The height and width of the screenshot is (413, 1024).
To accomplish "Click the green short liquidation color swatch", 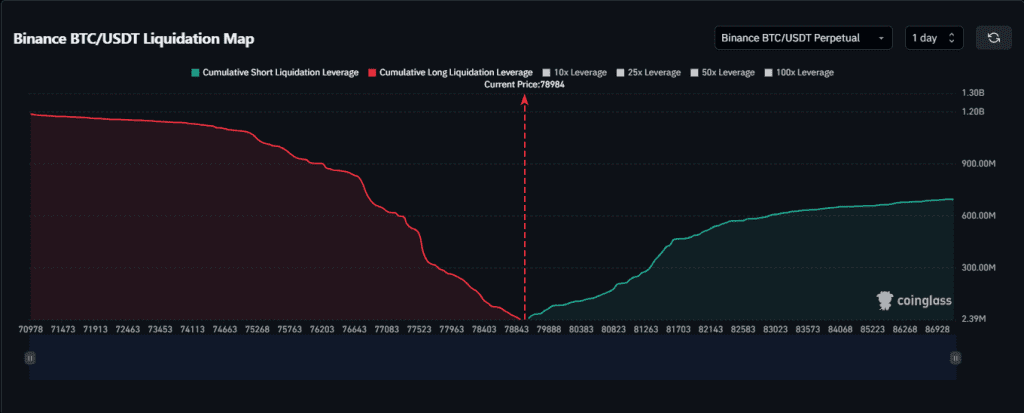I will [x=195, y=73].
